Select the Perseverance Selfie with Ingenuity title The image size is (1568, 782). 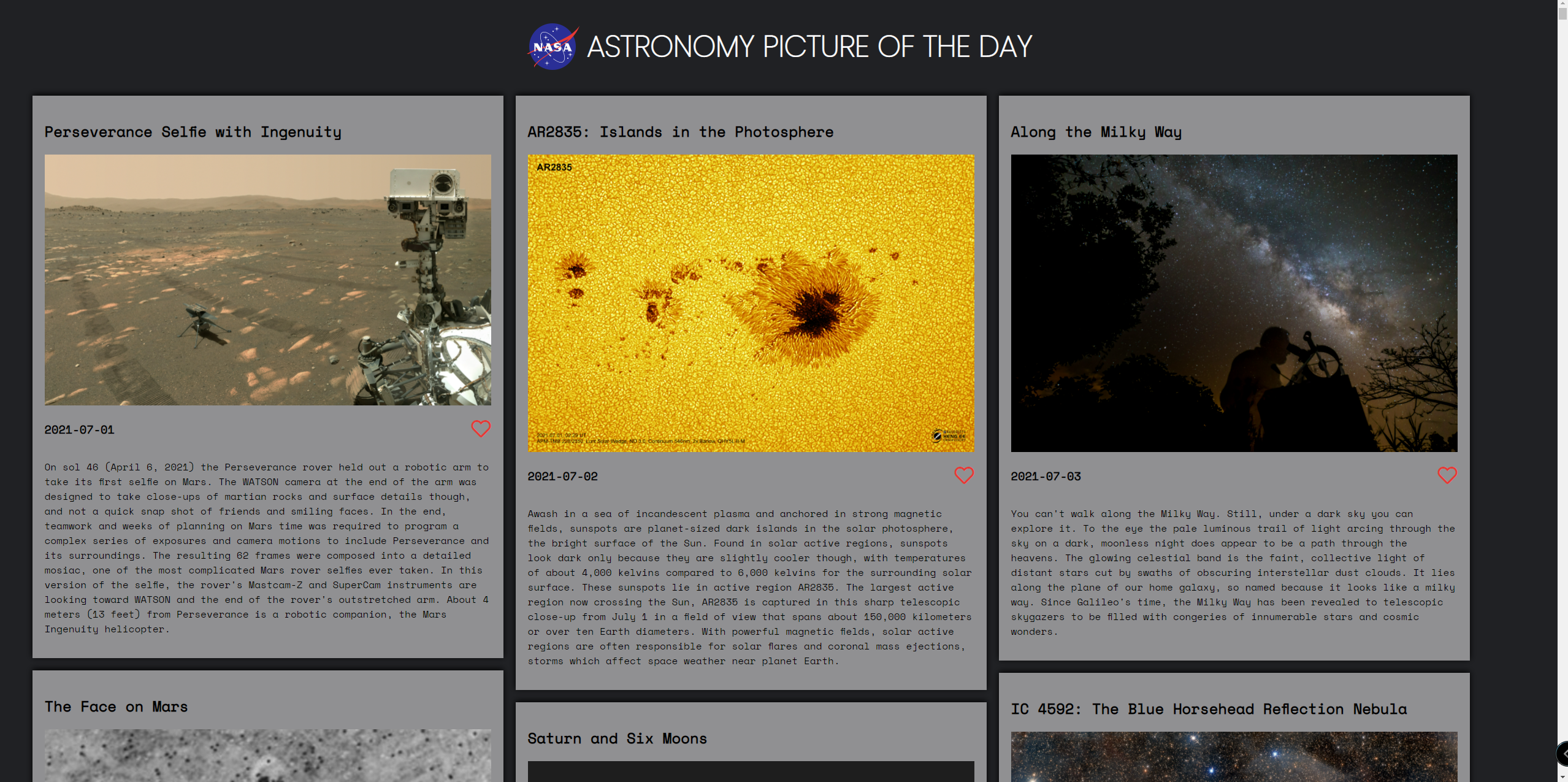click(193, 132)
